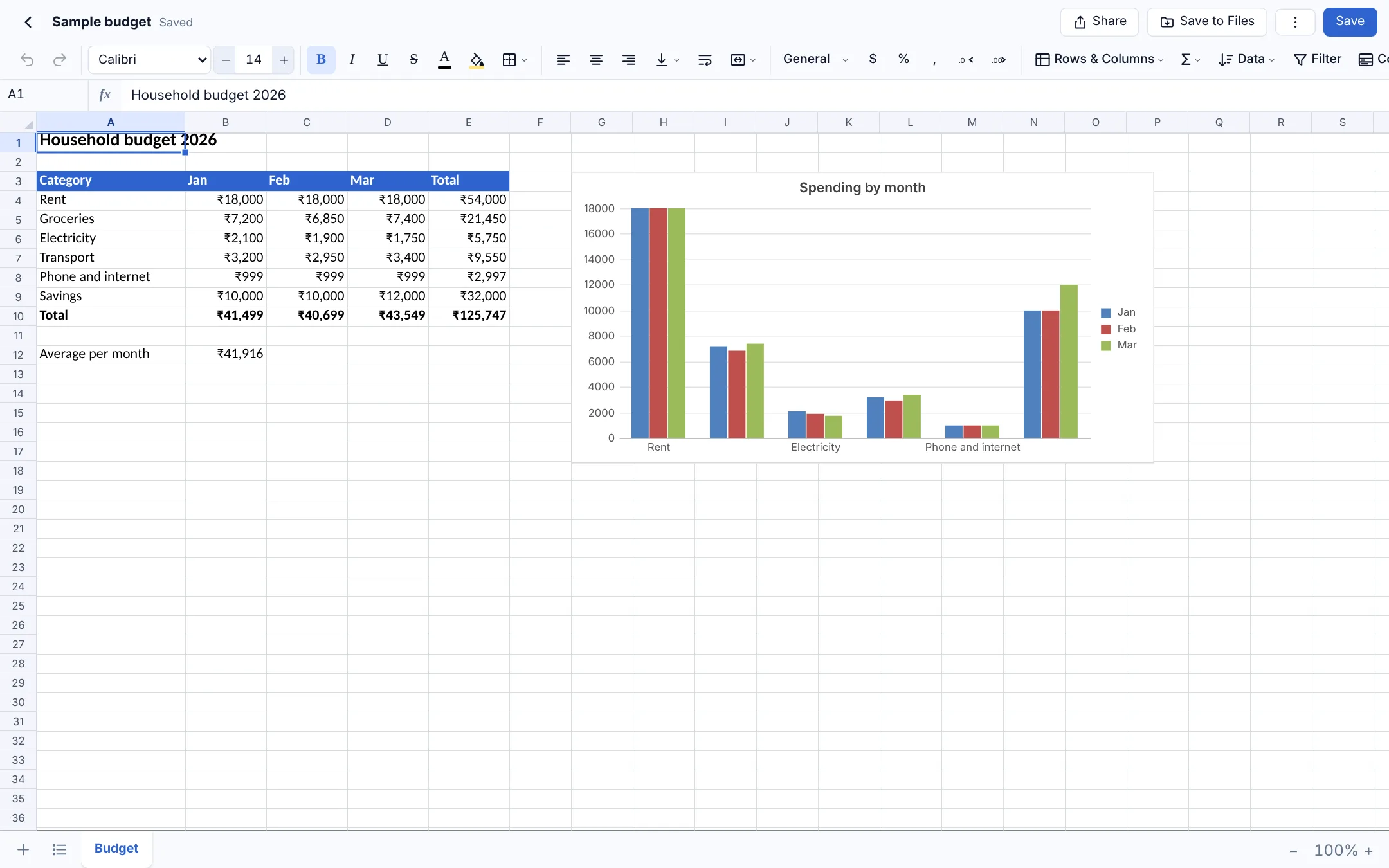
Task: Click the A1 cell reference box
Action: pos(44,95)
